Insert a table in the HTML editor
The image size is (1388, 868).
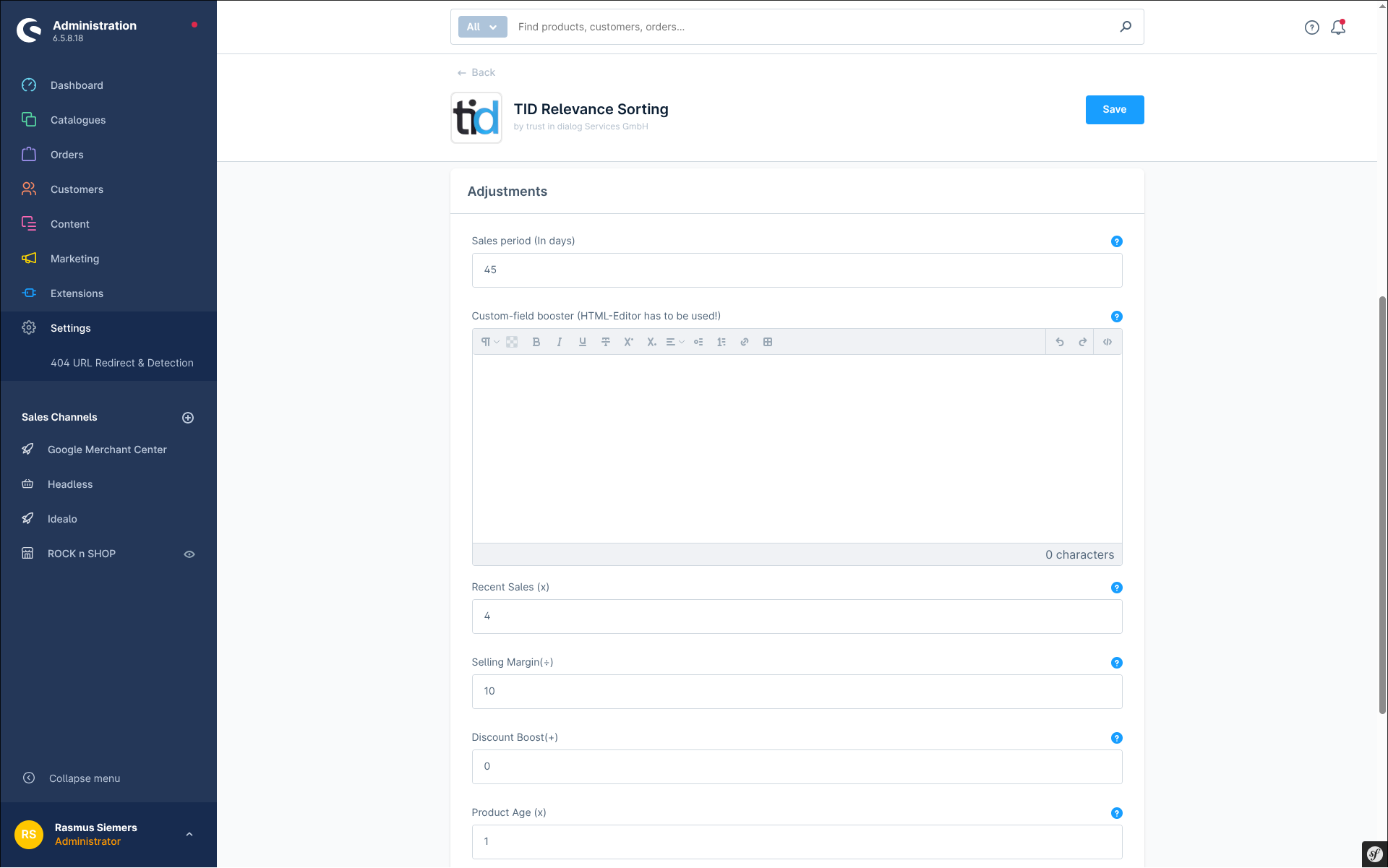coord(767,342)
